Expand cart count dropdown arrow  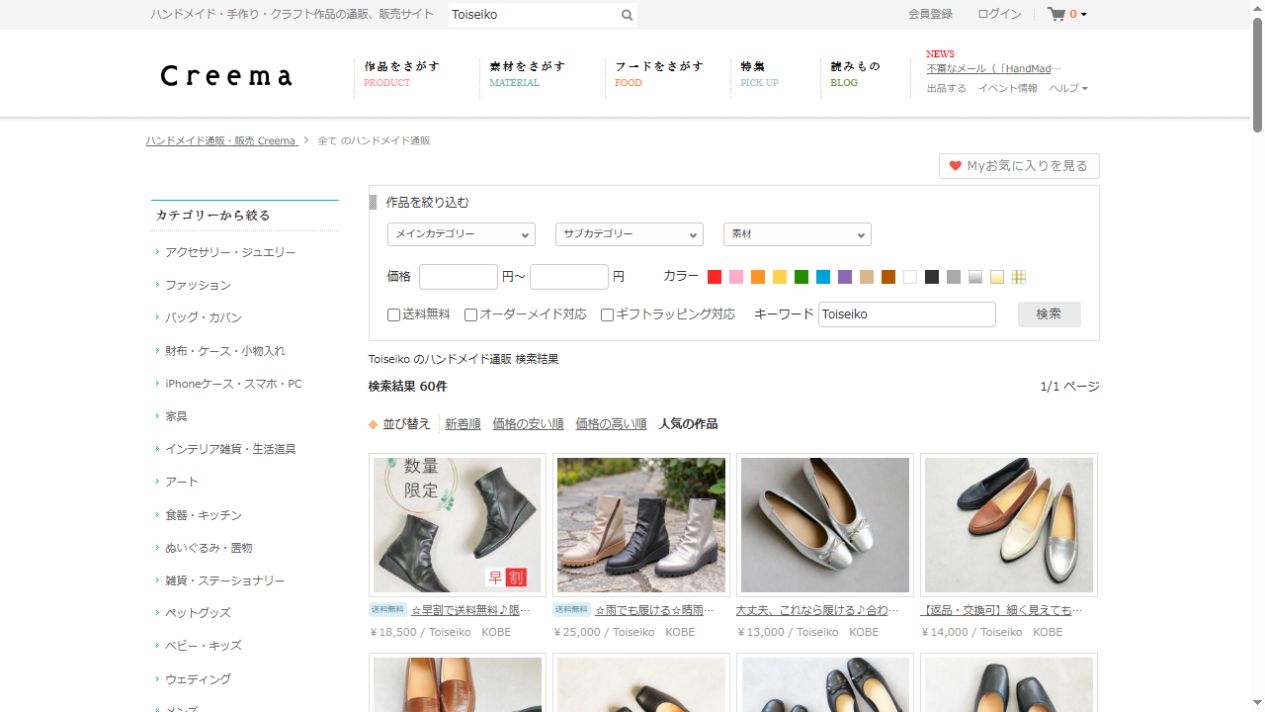(x=1084, y=15)
